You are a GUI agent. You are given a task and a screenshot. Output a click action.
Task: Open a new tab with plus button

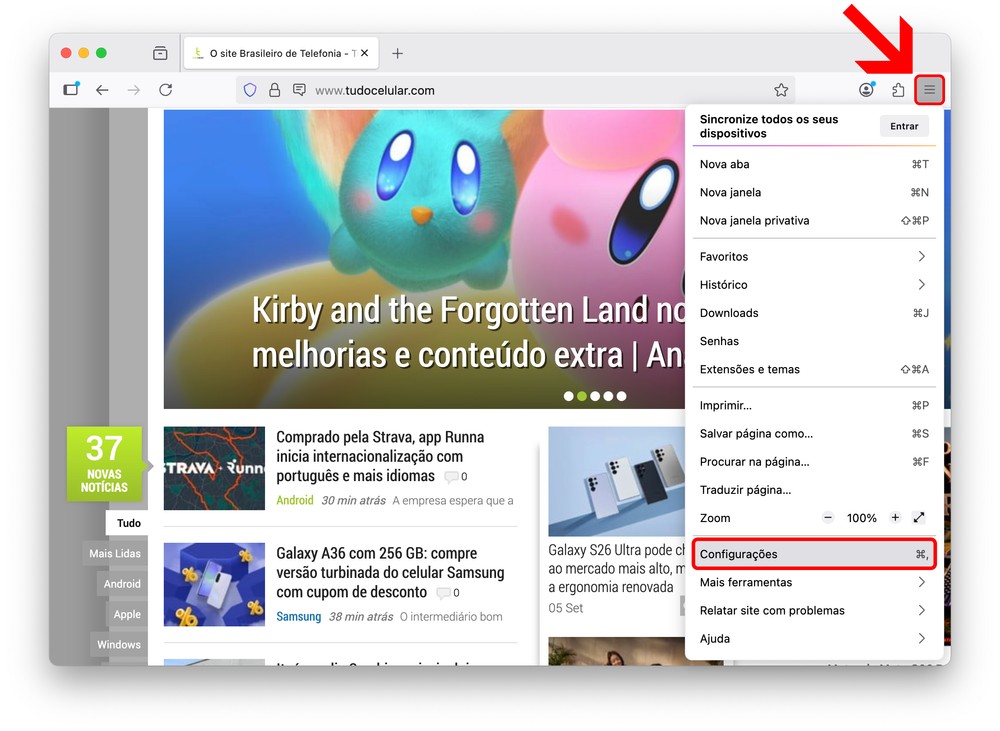(397, 53)
